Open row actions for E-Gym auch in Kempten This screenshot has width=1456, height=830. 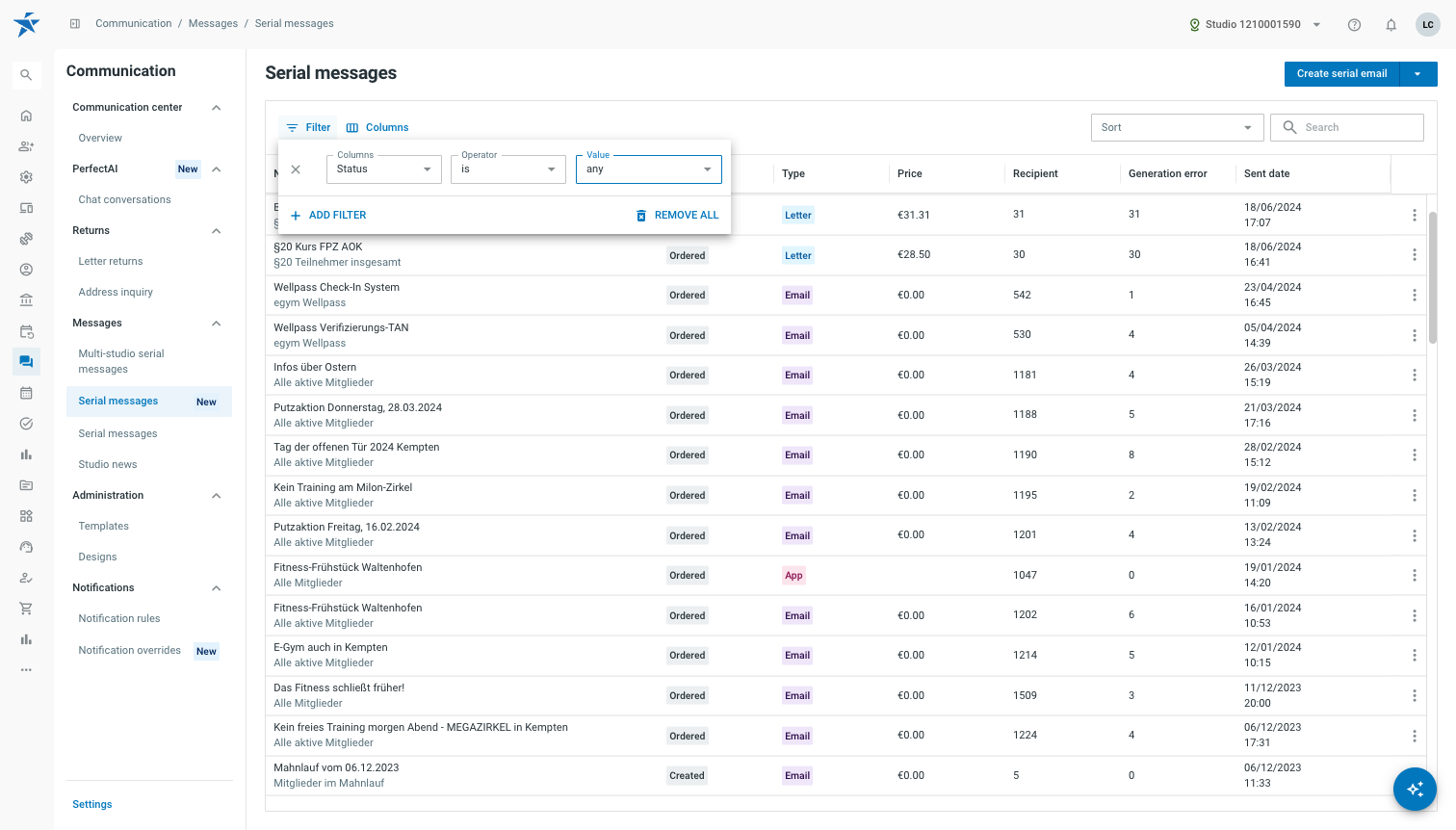coord(1414,656)
